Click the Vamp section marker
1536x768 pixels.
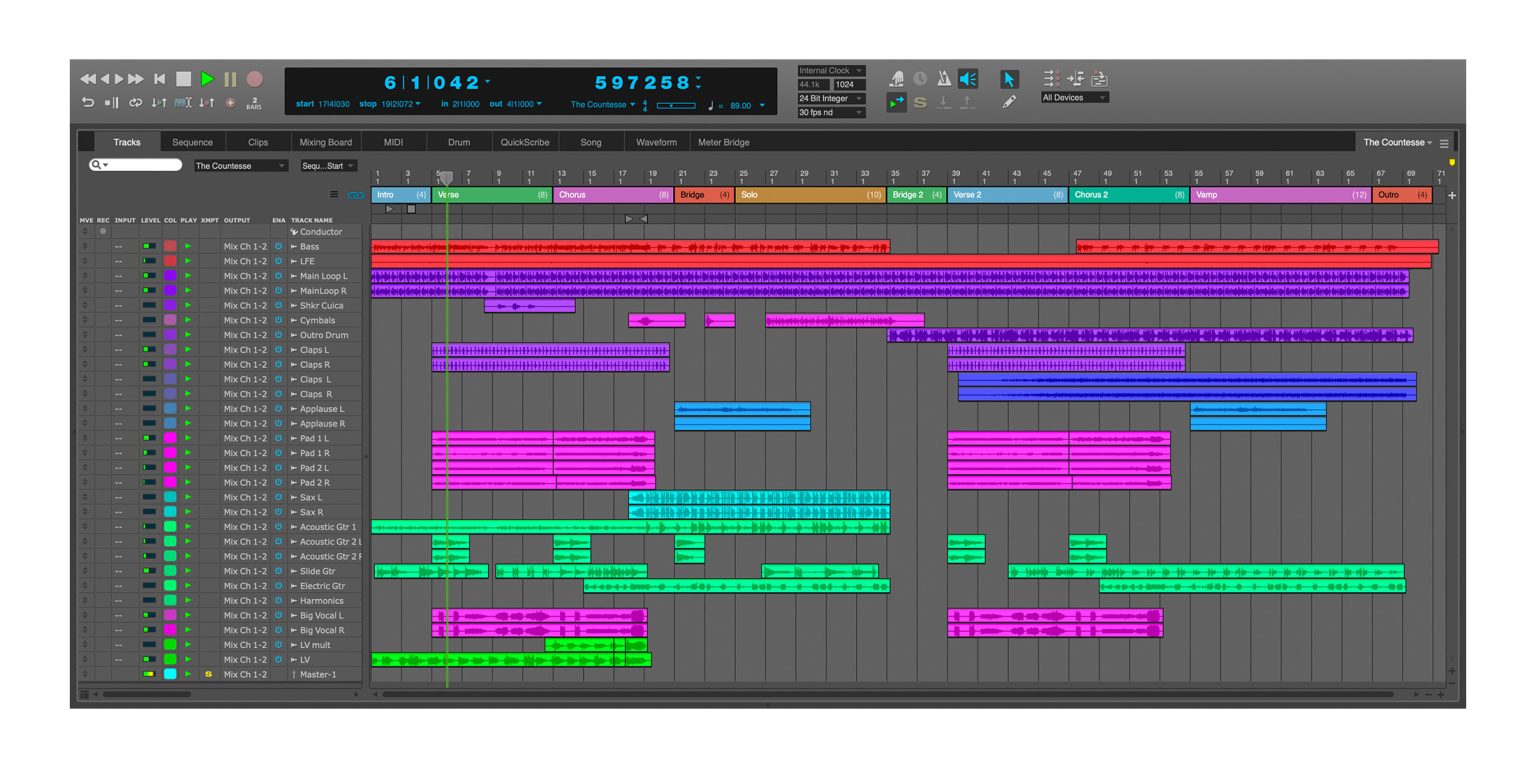[1280, 195]
